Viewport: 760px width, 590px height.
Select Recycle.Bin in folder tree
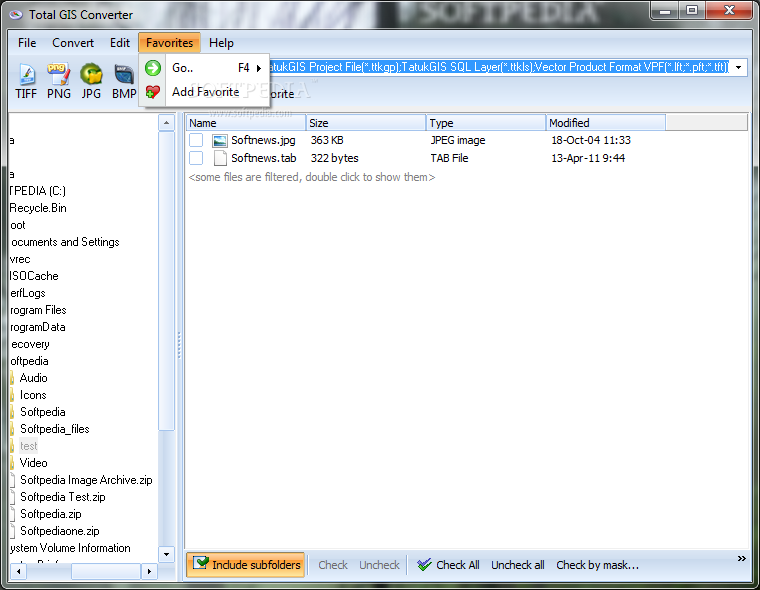[x=38, y=208]
